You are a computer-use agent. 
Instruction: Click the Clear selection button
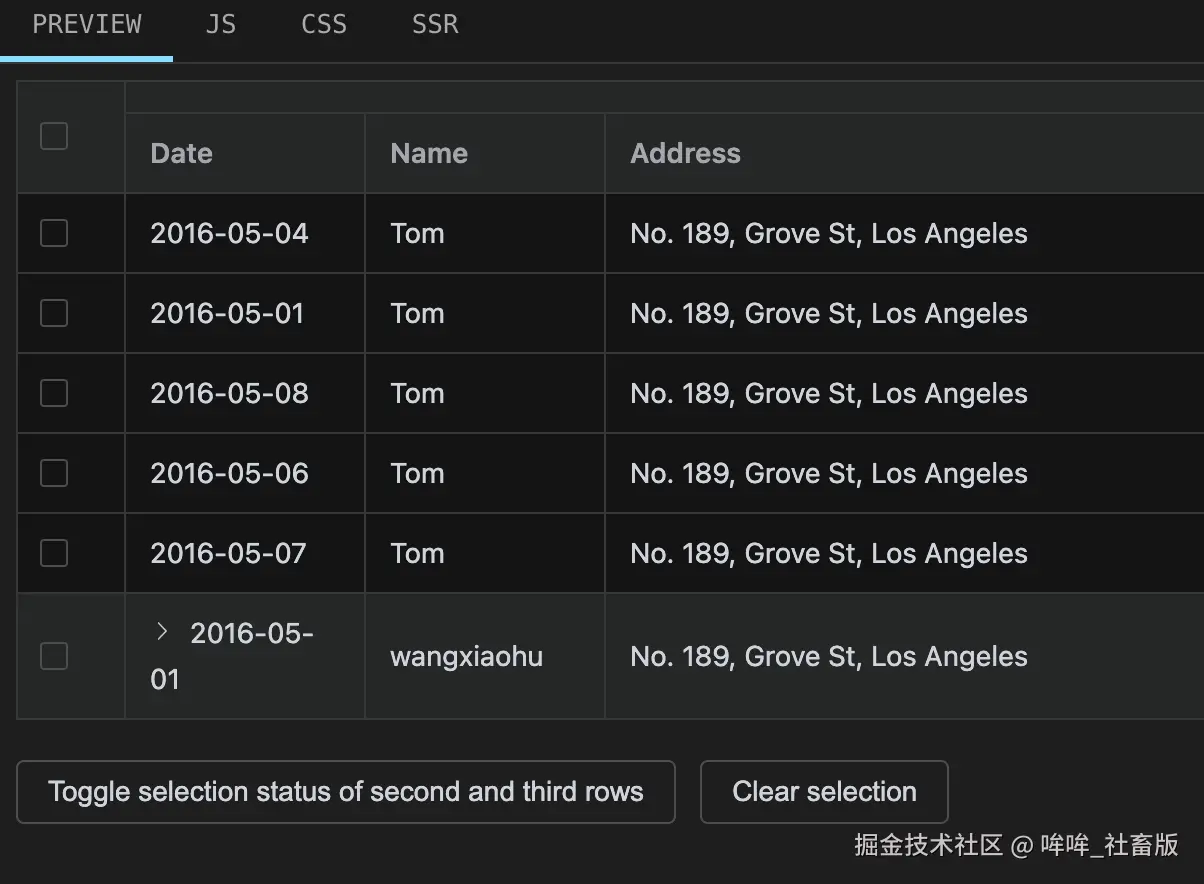[x=824, y=792]
